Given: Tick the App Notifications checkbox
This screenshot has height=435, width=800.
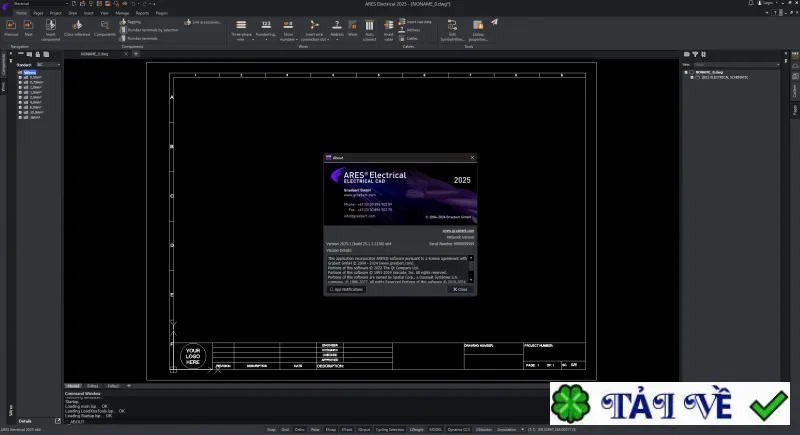Looking at the screenshot, I should 332,289.
